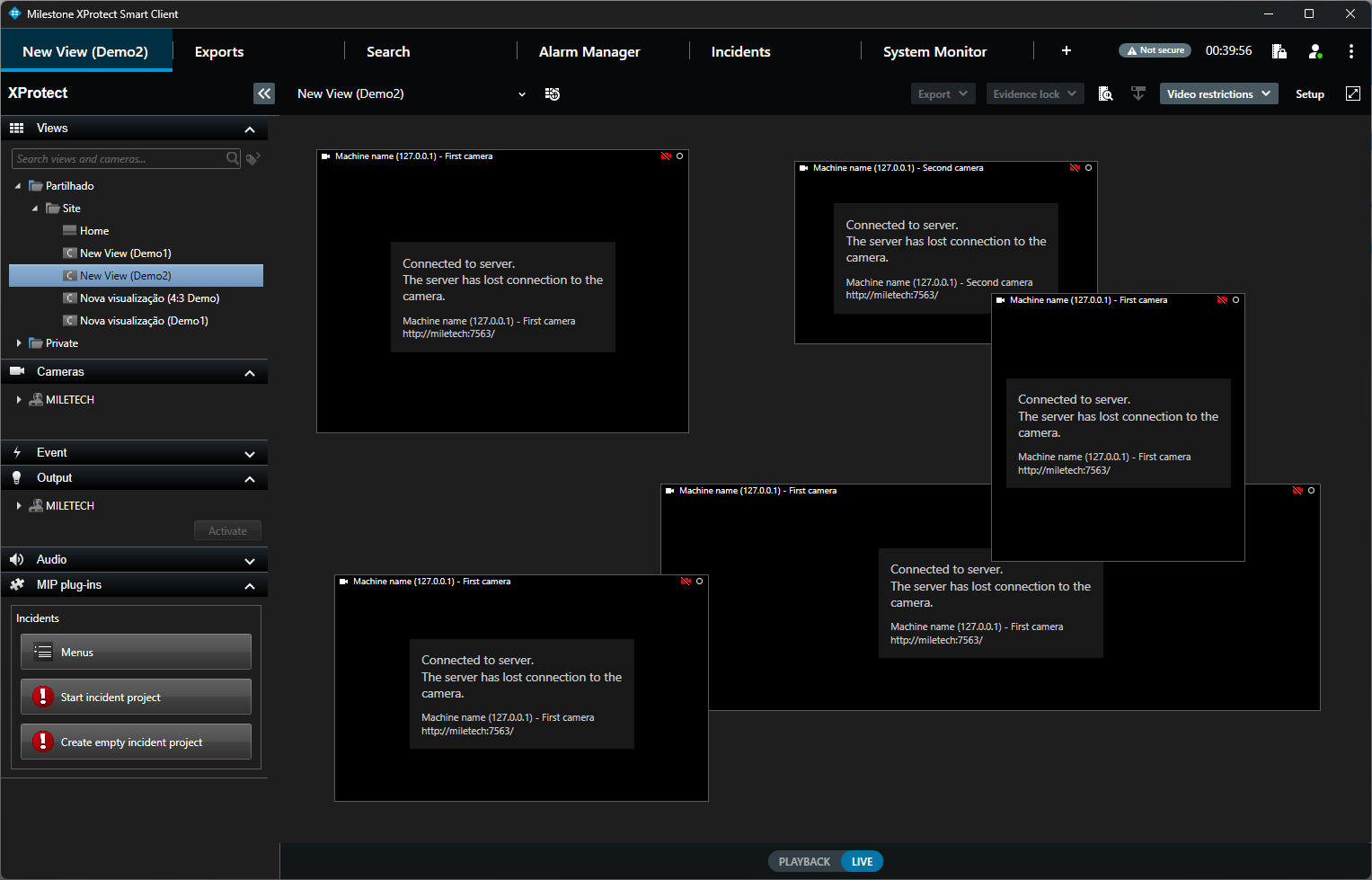Switch to the Exports tab

click(x=219, y=51)
